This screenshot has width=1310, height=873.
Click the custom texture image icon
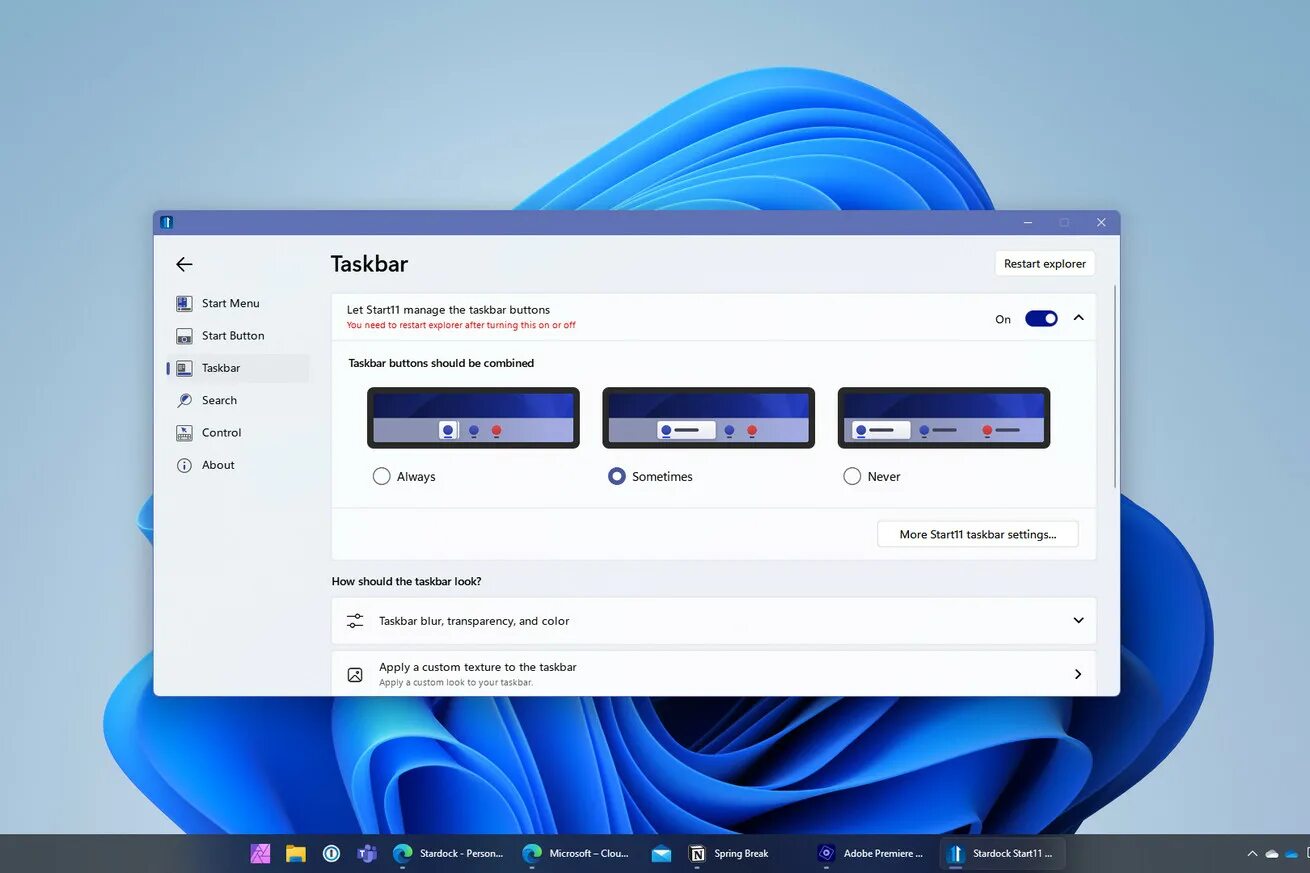pos(355,674)
